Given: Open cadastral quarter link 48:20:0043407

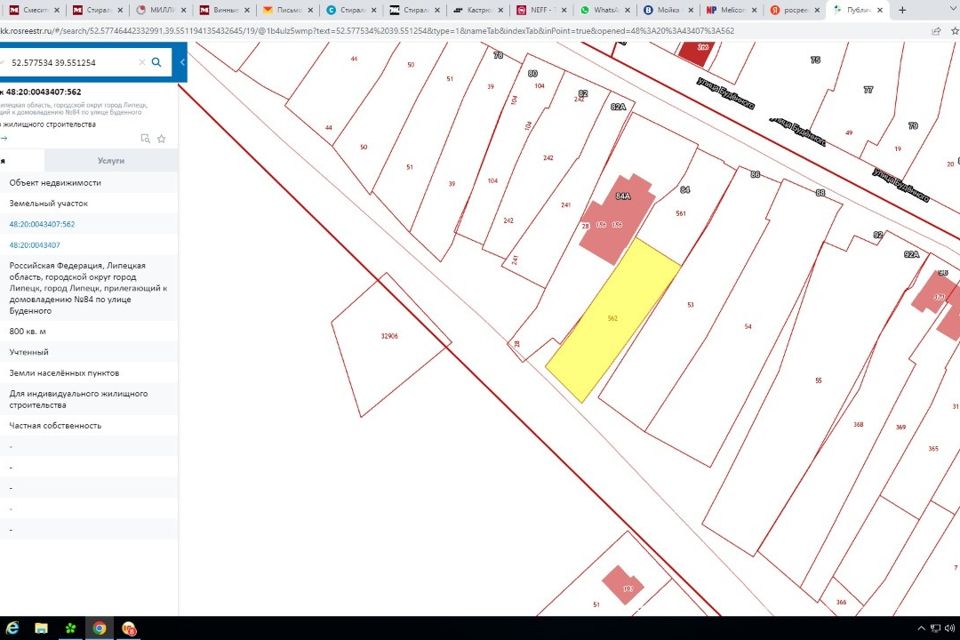Looking at the screenshot, I should pyautogui.click(x=34, y=245).
